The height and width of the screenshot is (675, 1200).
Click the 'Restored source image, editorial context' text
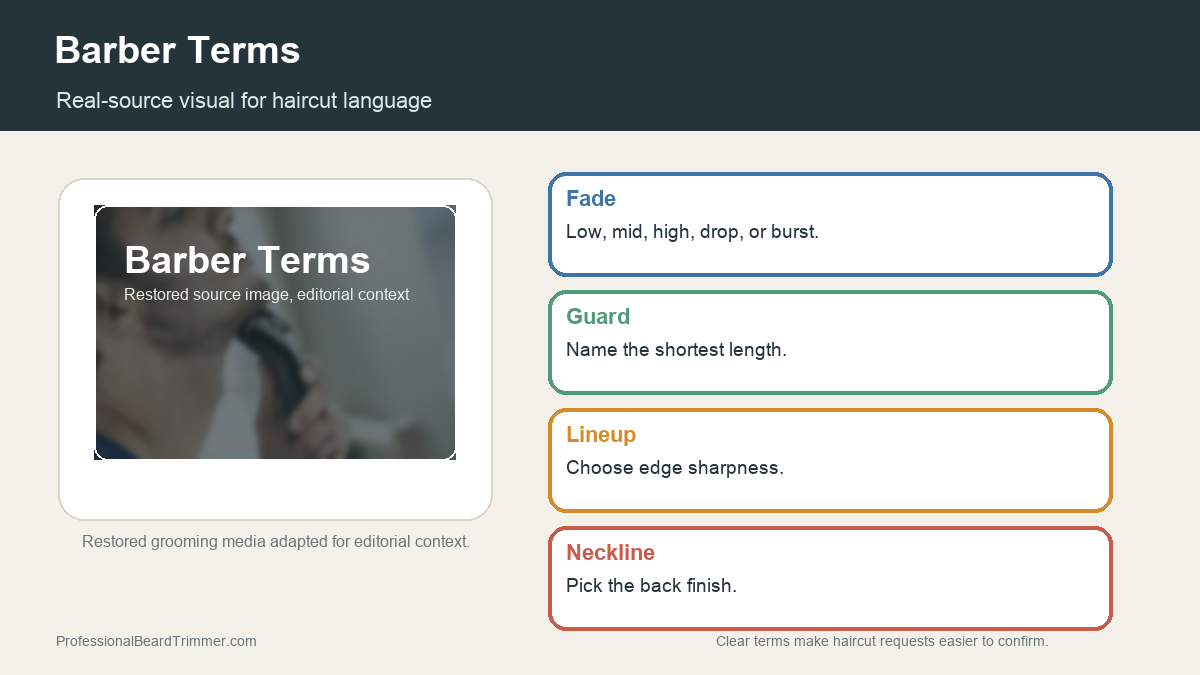267,295
